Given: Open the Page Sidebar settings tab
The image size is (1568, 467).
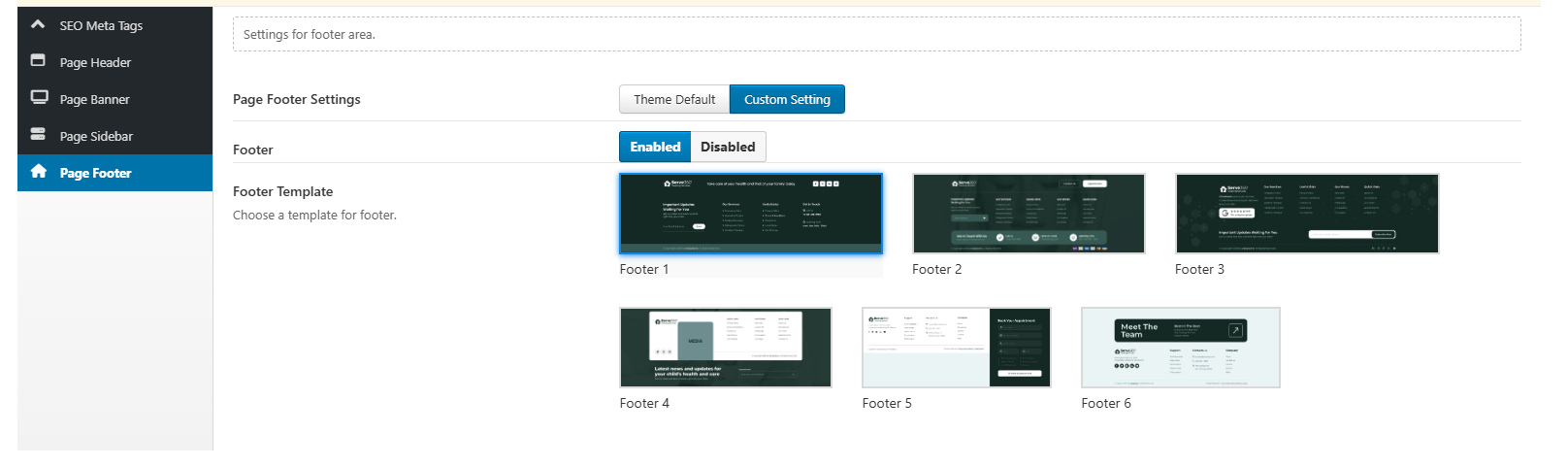Looking at the screenshot, I should click(96, 136).
